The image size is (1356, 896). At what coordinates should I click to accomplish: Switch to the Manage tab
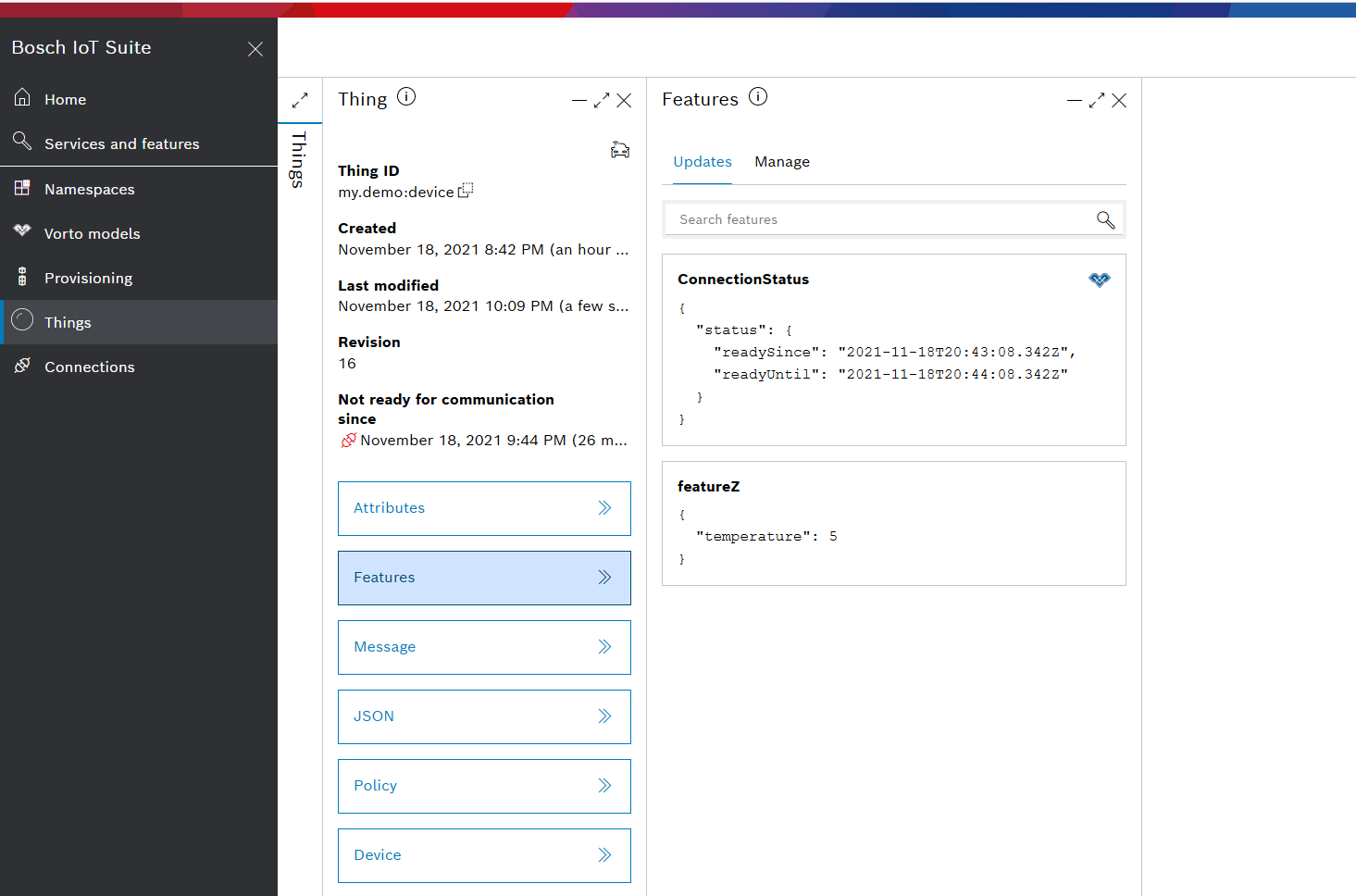(x=782, y=162)
